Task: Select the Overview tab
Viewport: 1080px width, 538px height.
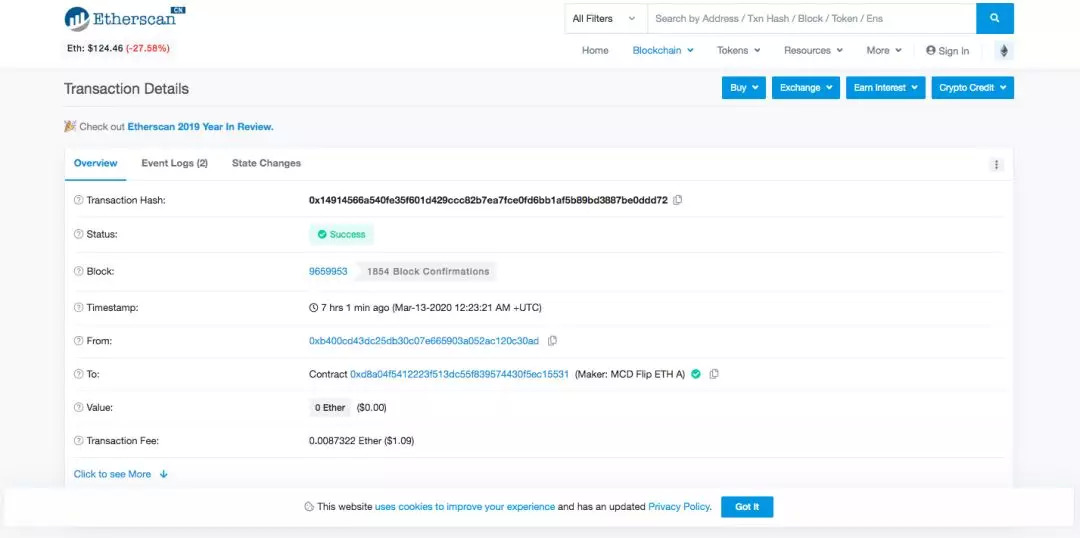Action: (x=96, y=163)
